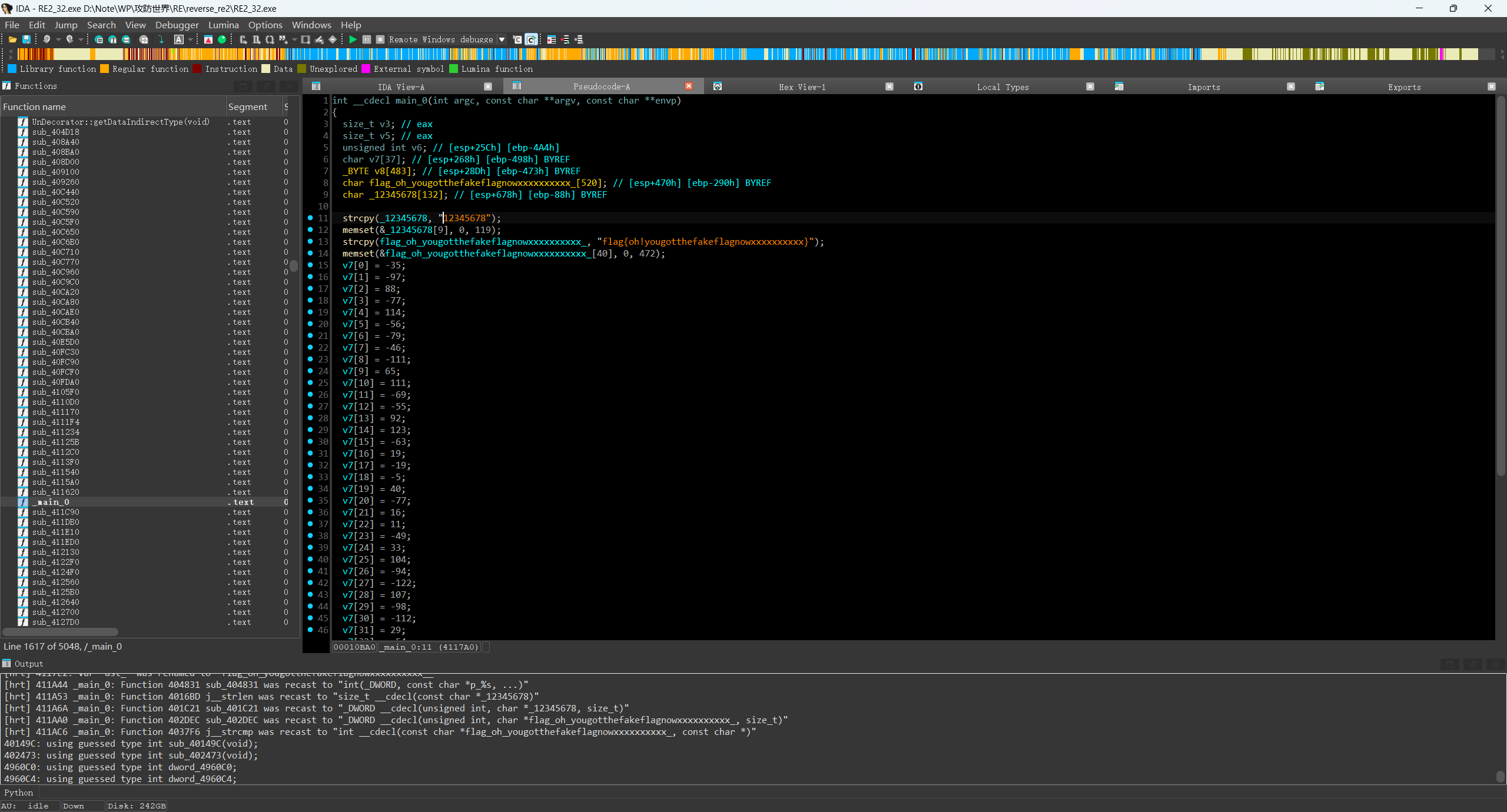1507x812 pixels.
Task: Sort by the Function name column header
Action: 113,107
